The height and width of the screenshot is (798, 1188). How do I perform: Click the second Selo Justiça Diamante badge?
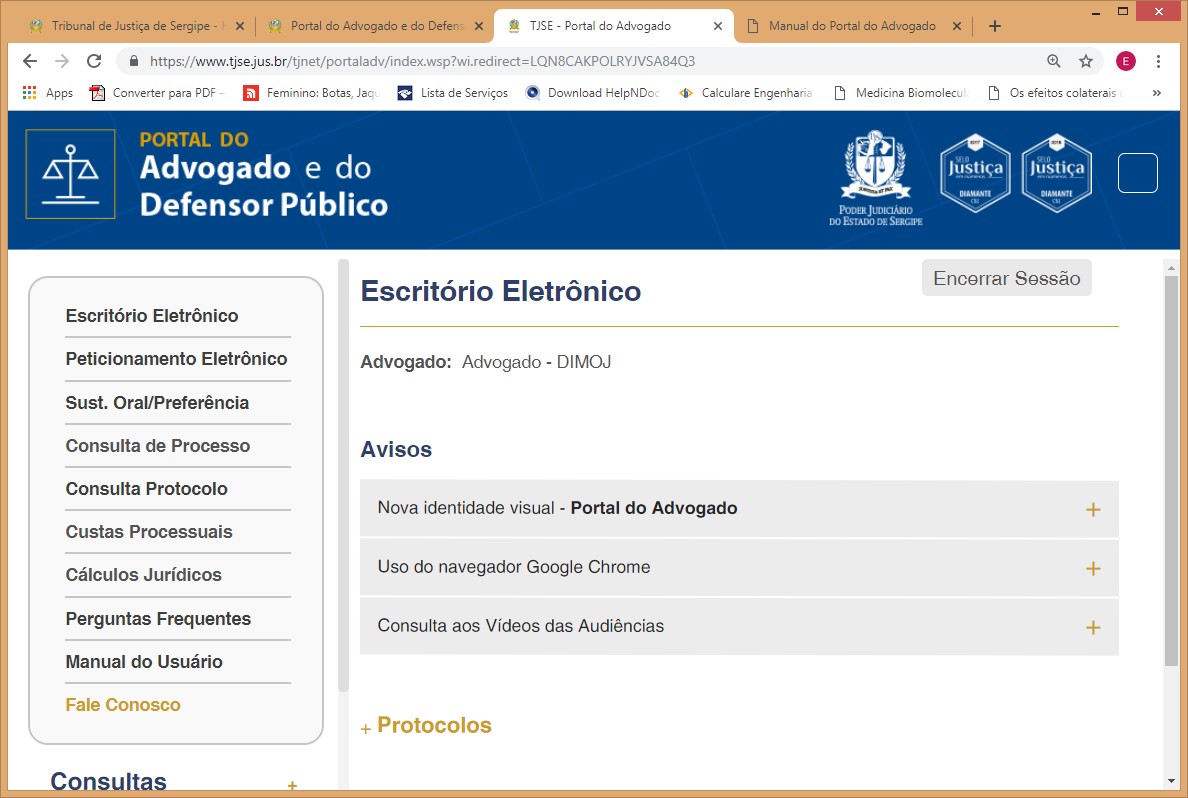click(x=1056, y=174)
